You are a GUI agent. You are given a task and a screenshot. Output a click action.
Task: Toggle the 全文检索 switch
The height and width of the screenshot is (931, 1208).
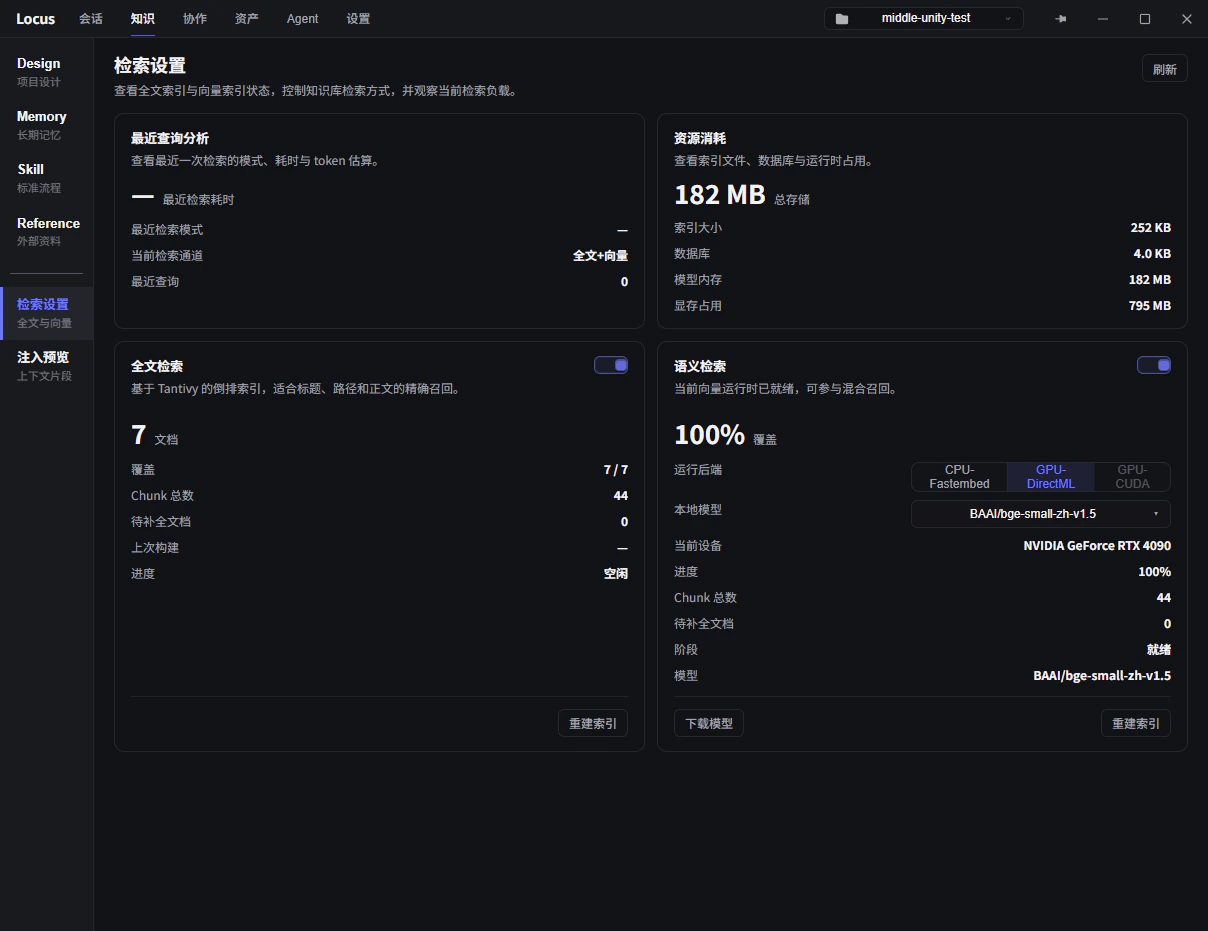[x=611, y=365]
